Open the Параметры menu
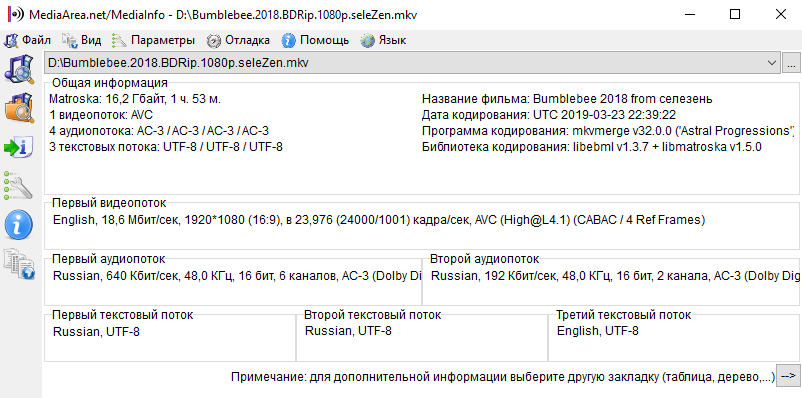 click(x=153, y=40)
